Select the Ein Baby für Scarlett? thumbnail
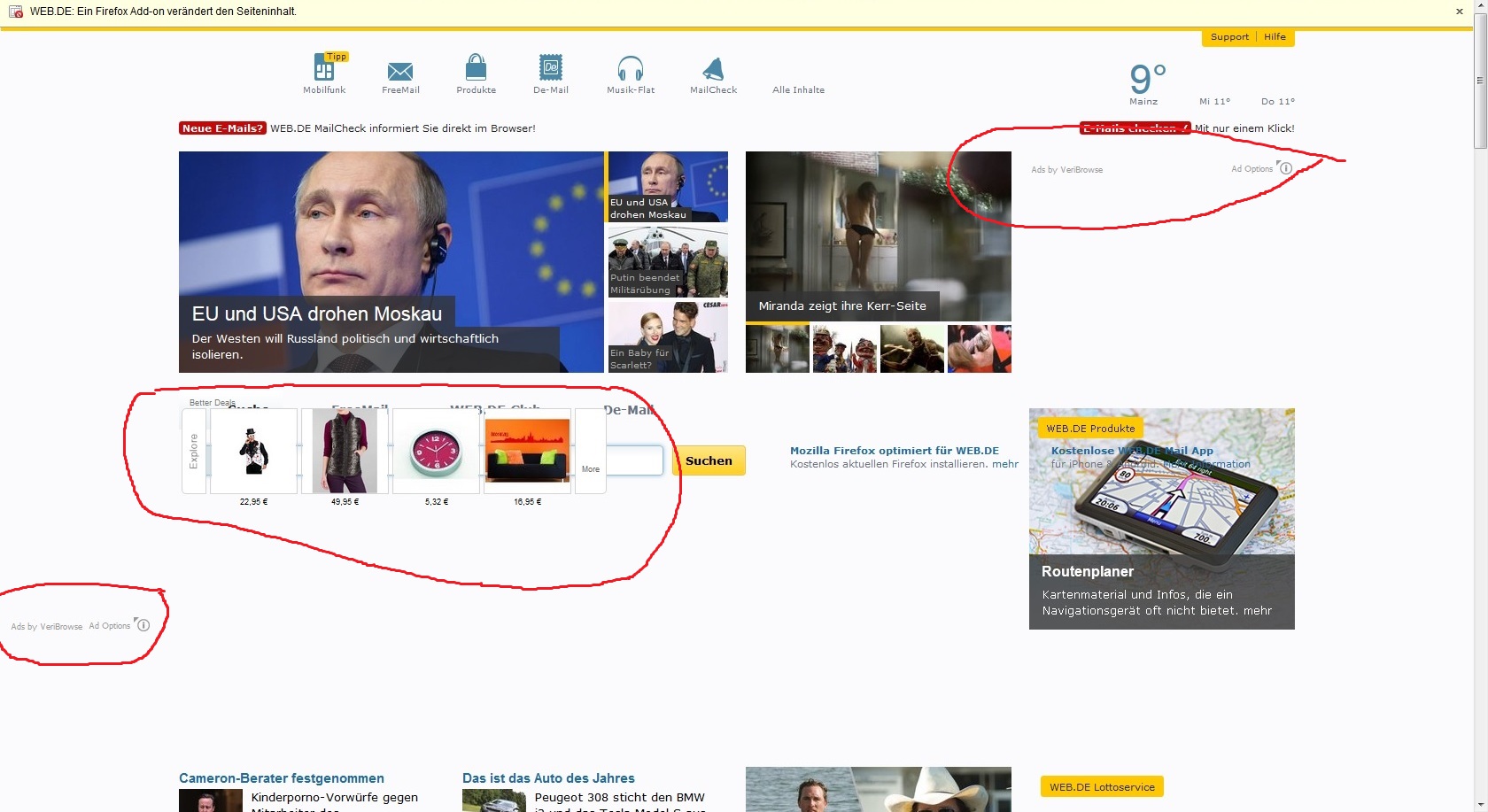 668,337
